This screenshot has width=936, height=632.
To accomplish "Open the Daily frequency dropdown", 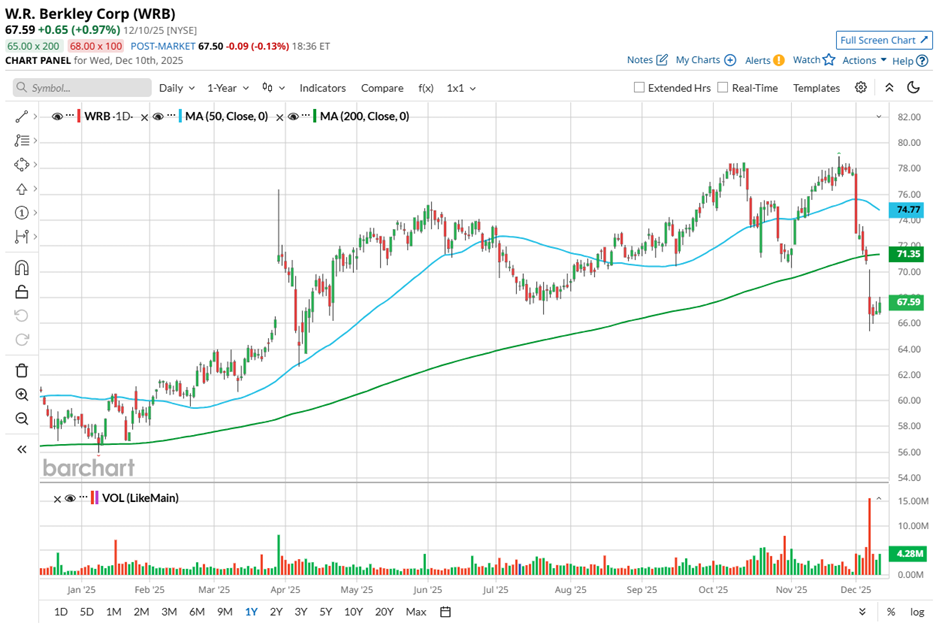I will coord(176,88).
